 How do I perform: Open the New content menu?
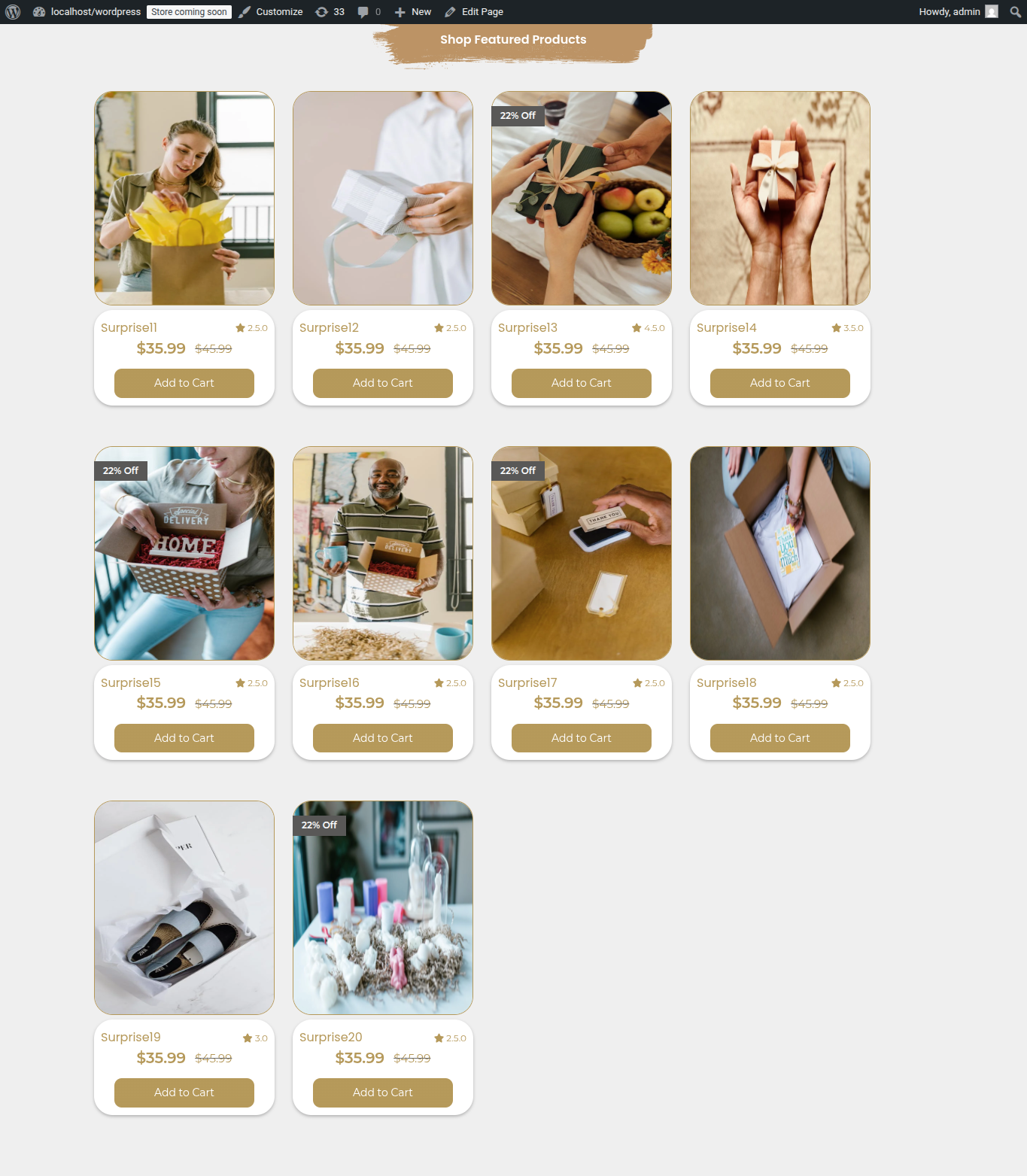coord(413,12)
